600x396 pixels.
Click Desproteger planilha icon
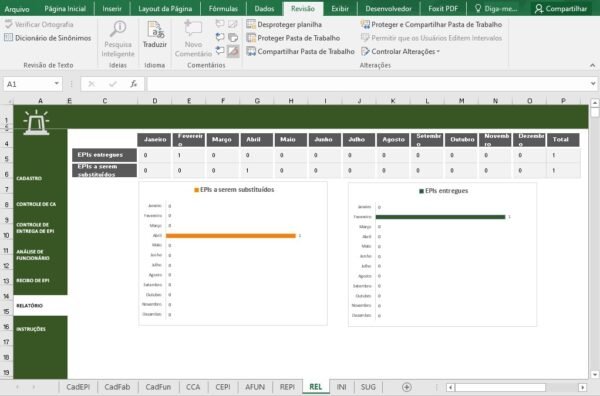(x=251, y=24)
